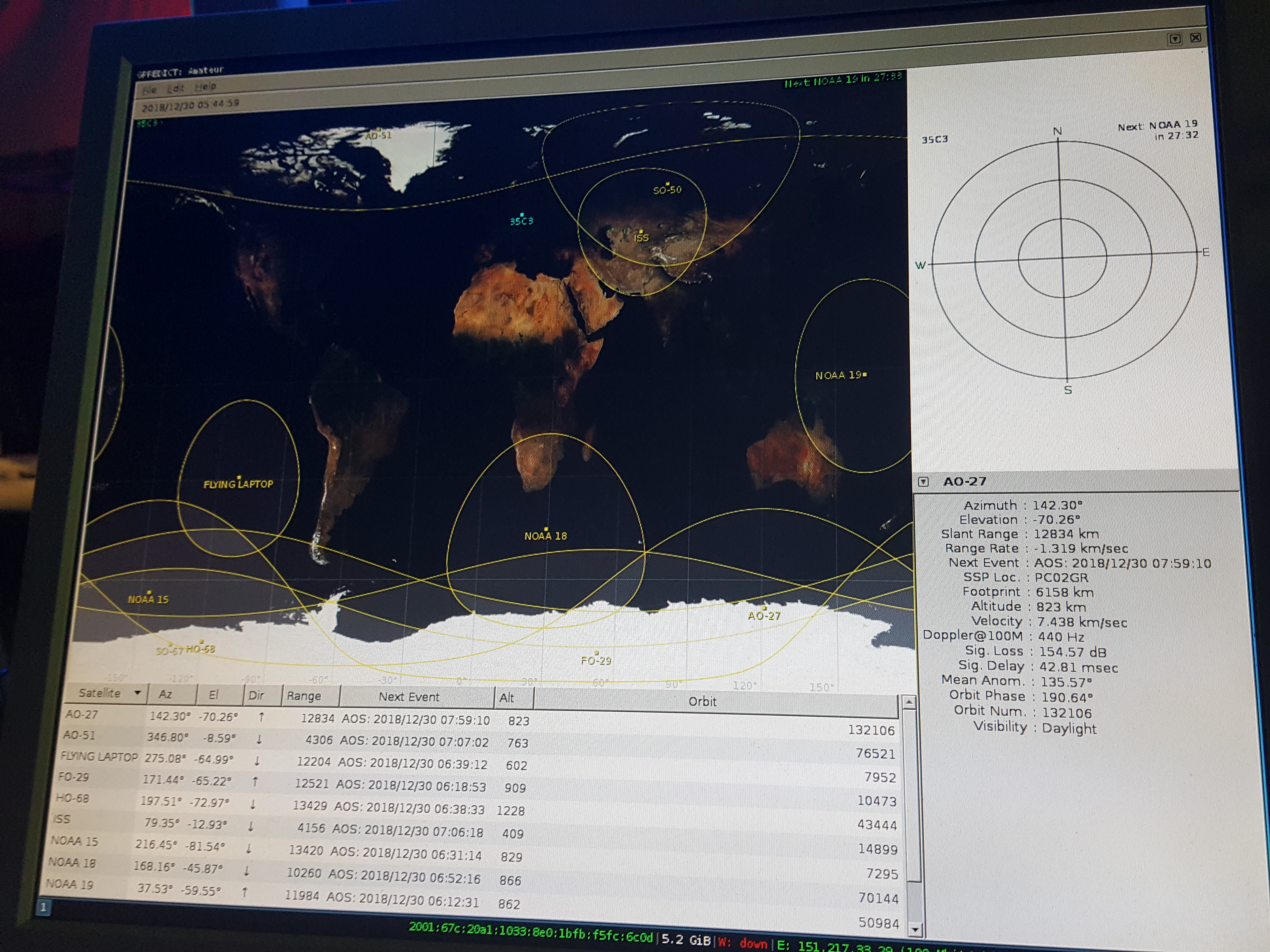Open AO-27 satellite selector dropdown arrow
Viewport: 1270px width, 952px height.
923,482
